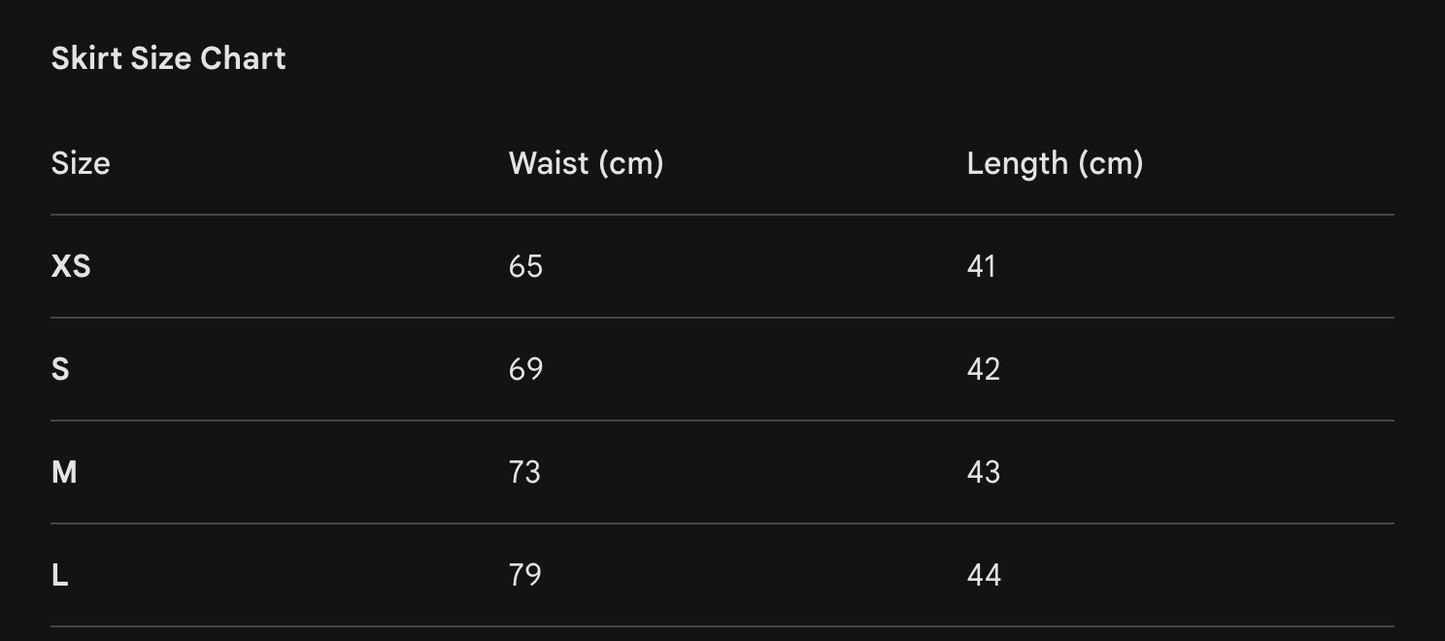
Task: Click the XS size row label
Action: (71, 266)
